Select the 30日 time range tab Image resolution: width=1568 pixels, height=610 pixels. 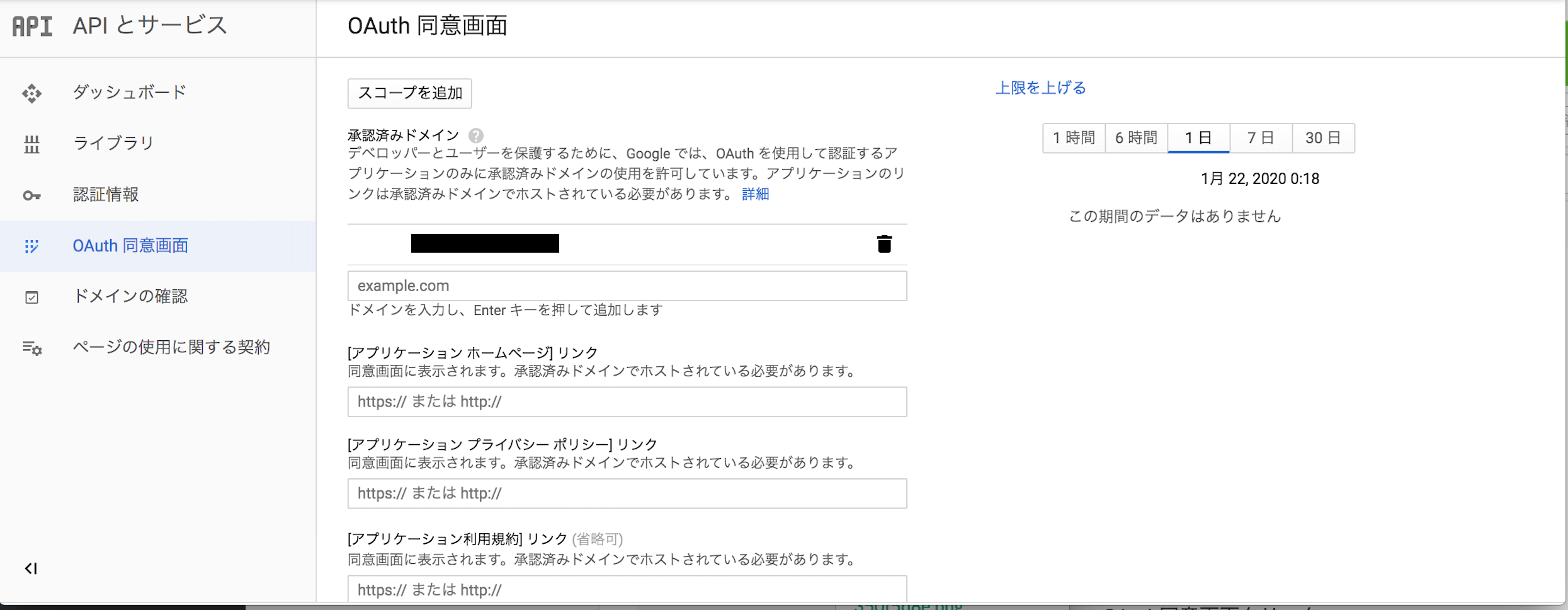1323,138
